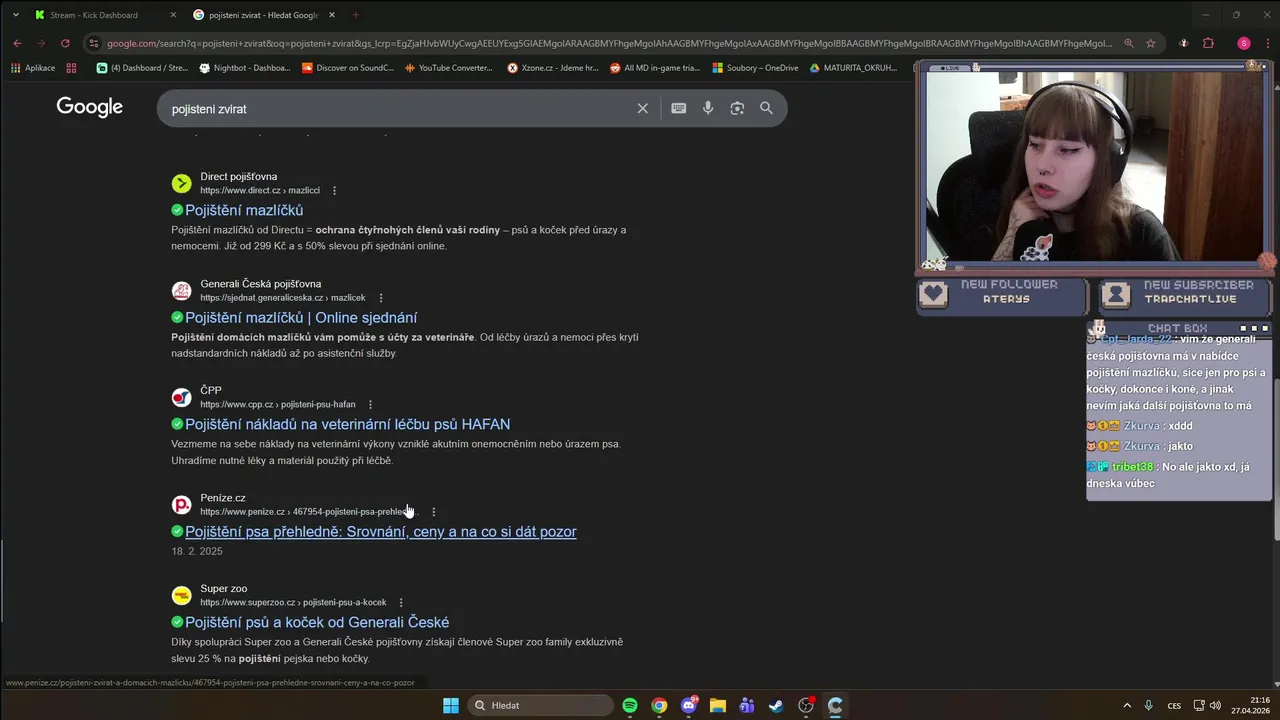Viewport: 1280px width, 720px height.
Task: Open more options for ČPP result
Action: click(370, 405)
